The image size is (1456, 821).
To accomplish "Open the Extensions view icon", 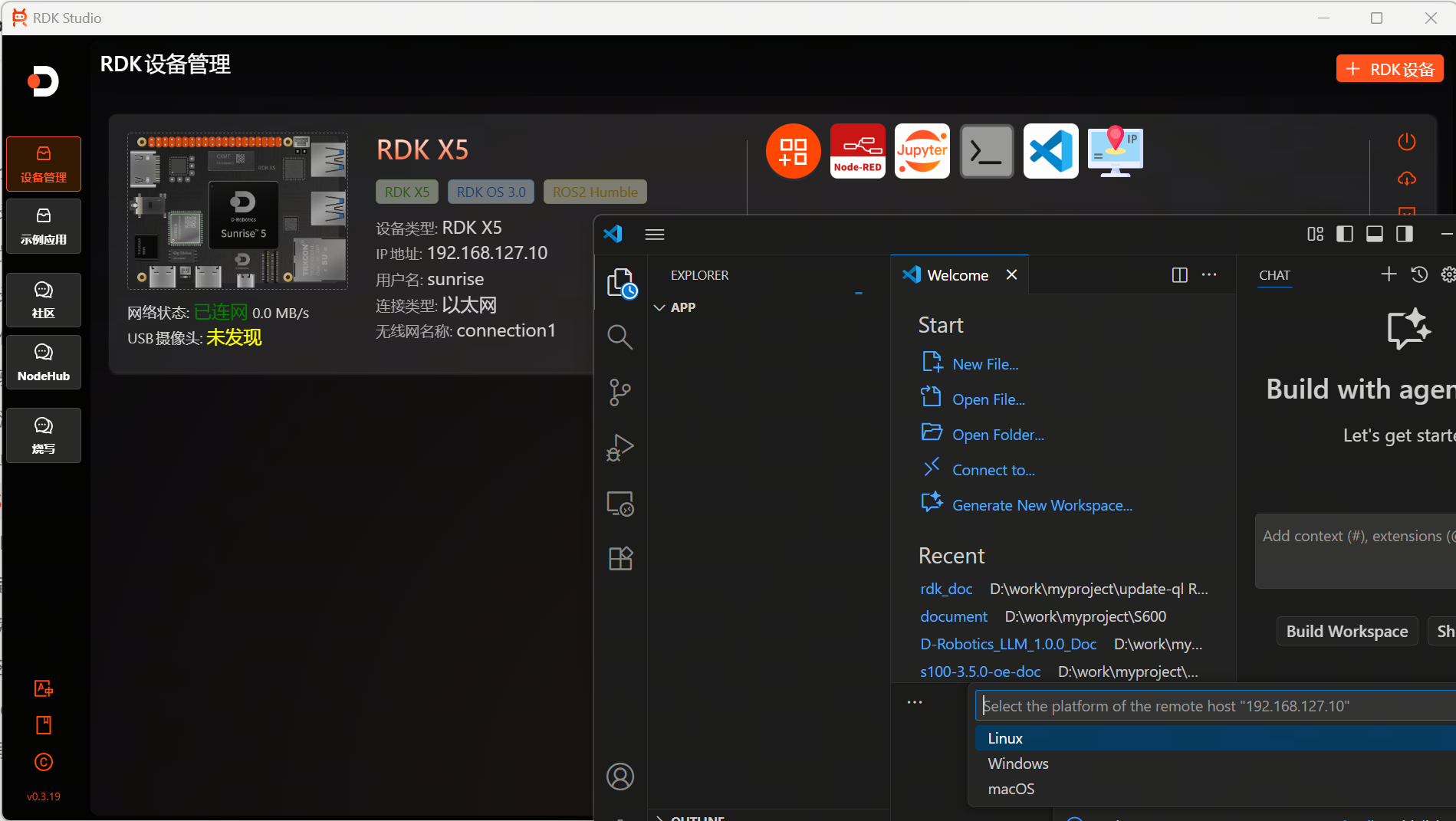I will 620,558.
